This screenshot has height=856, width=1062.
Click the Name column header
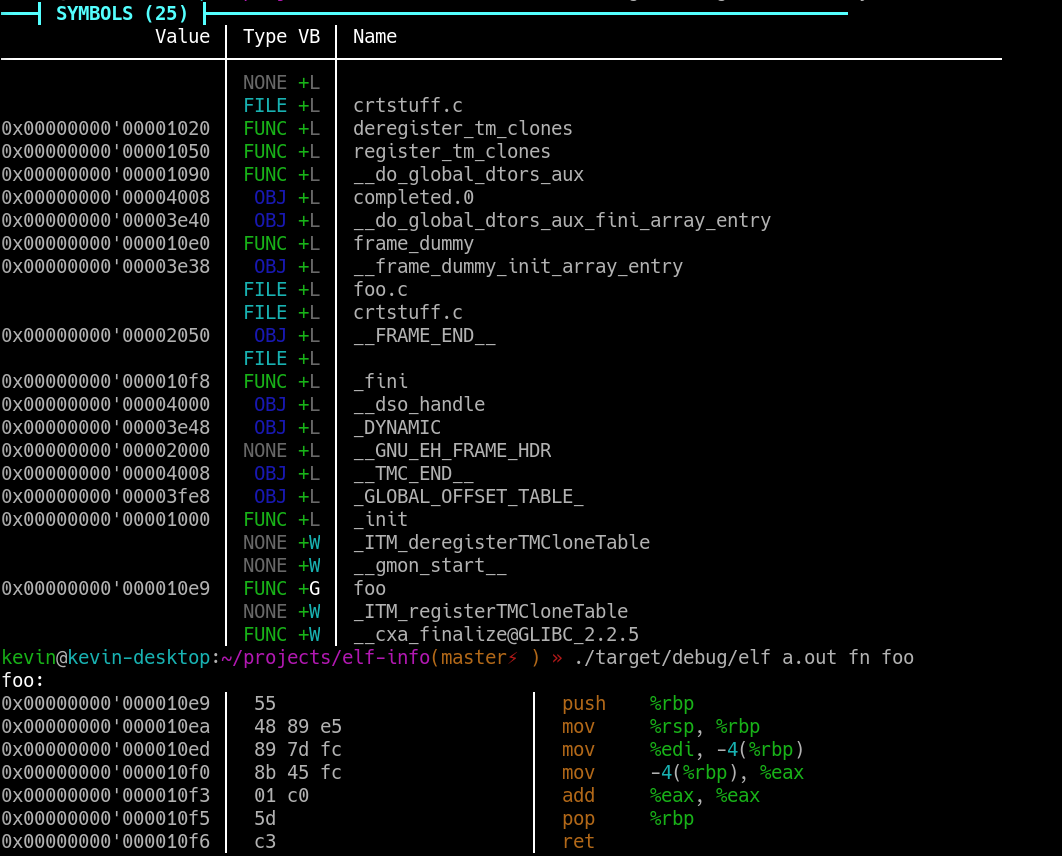coord(375,37)
